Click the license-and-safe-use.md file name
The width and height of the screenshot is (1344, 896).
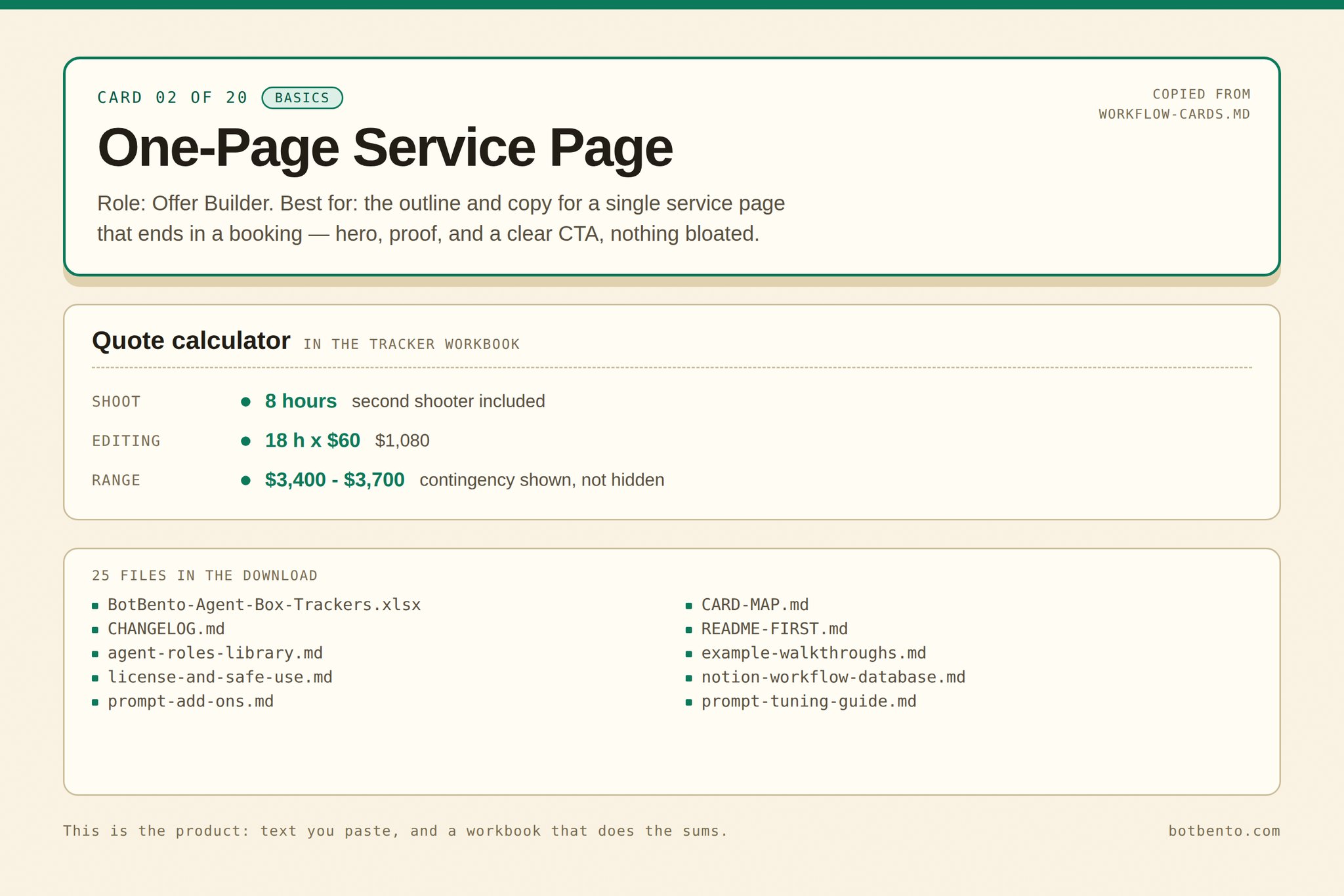(220, 677)
